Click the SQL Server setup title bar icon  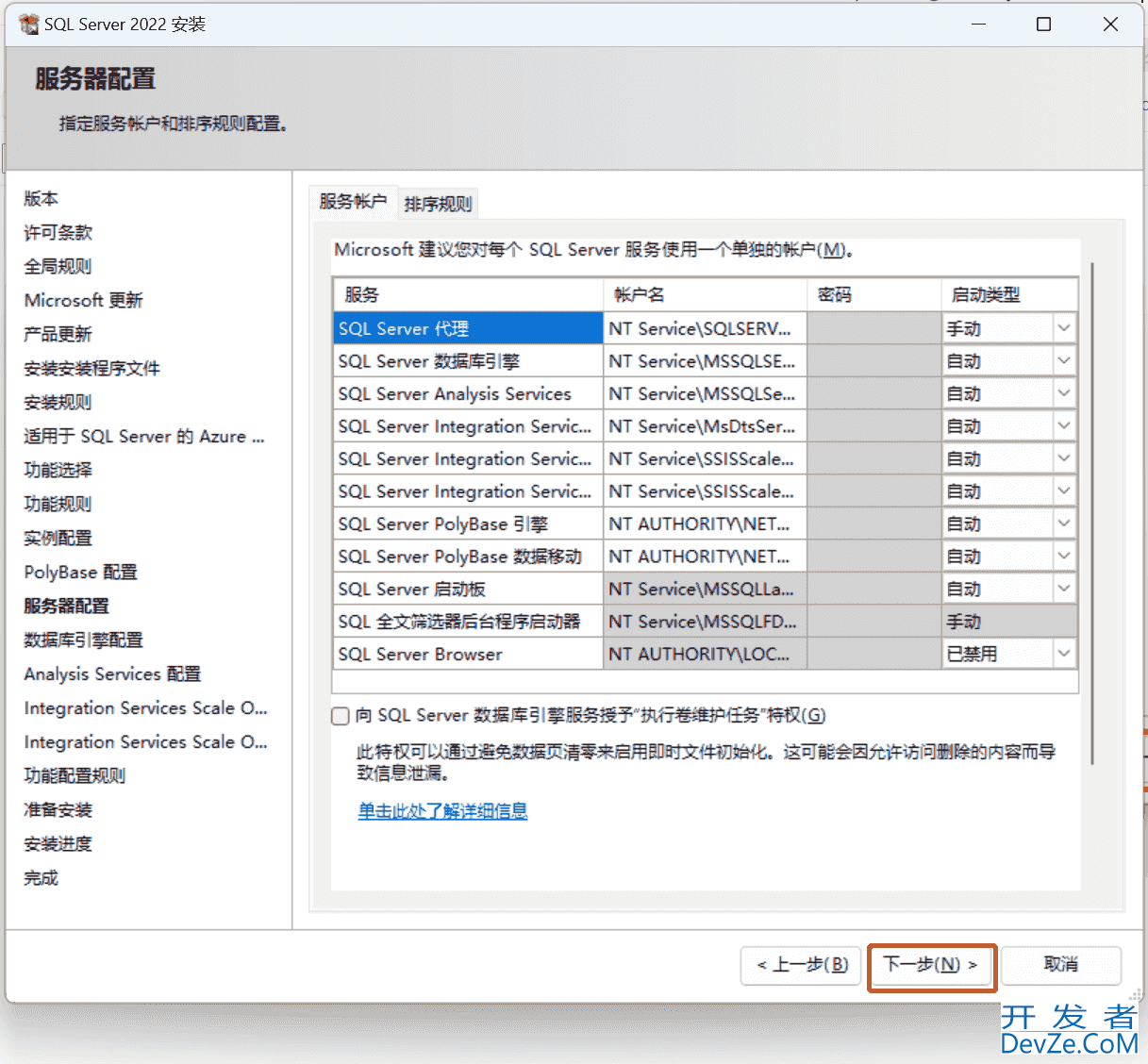[28, 24]
